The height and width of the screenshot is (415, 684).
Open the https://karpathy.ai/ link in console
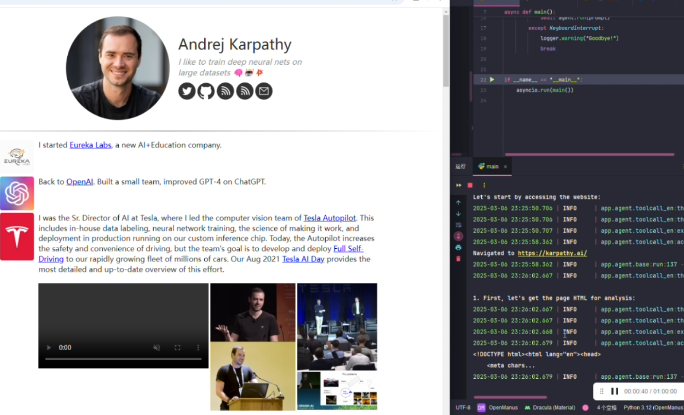(x=552, y=253)
